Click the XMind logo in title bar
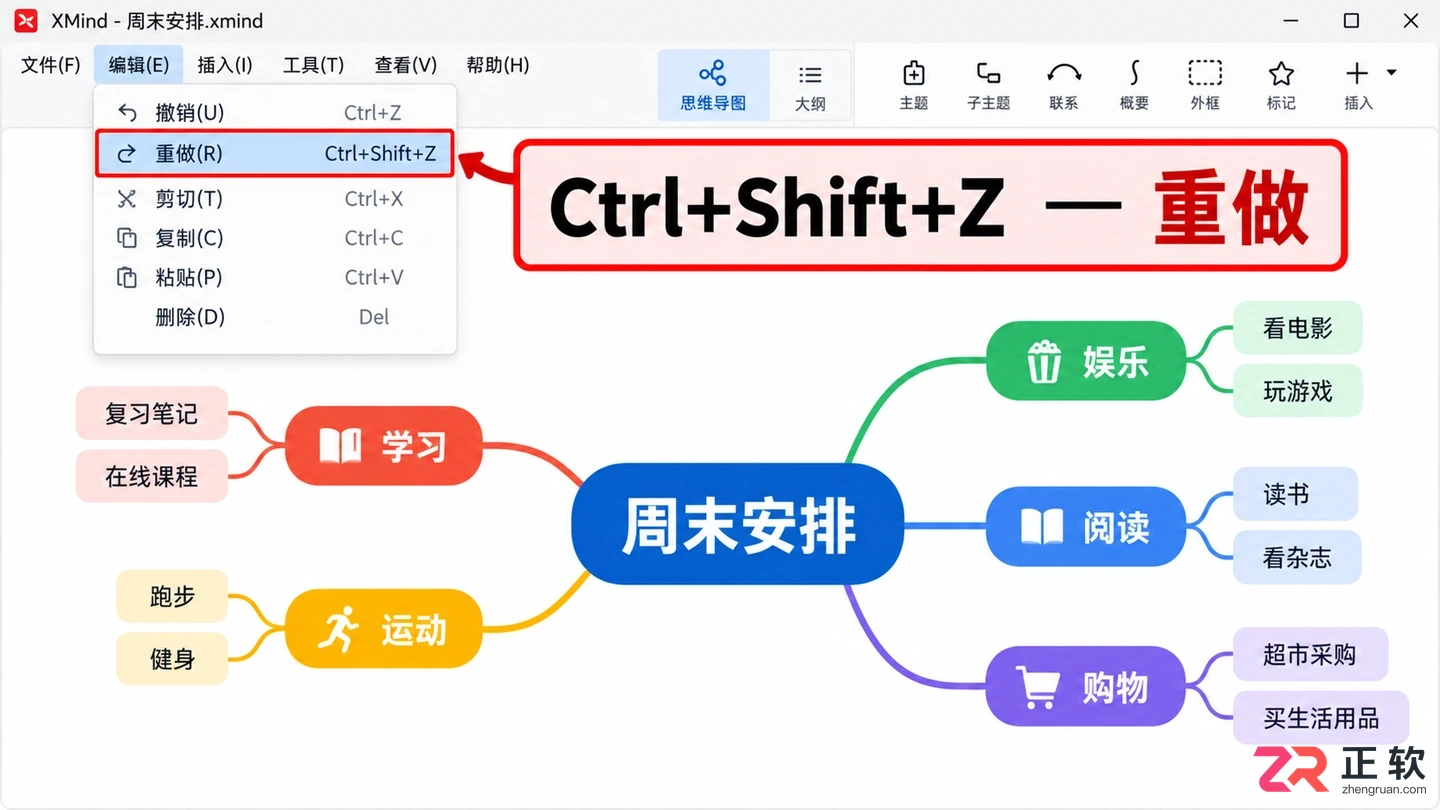 pos(26,20)
